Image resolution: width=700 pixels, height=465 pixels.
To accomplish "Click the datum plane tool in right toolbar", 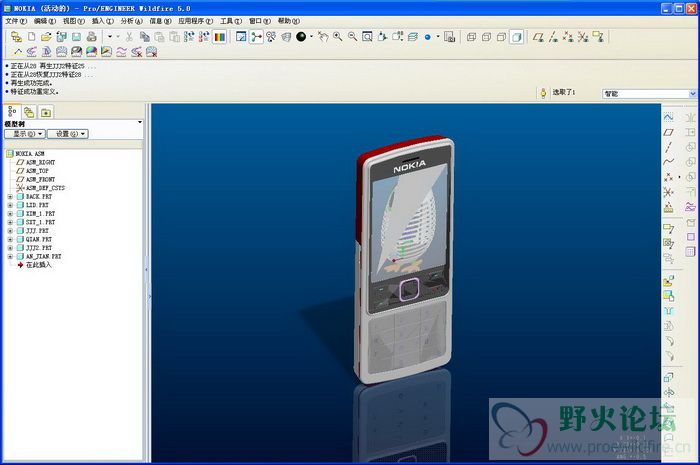I will (668, 132).
